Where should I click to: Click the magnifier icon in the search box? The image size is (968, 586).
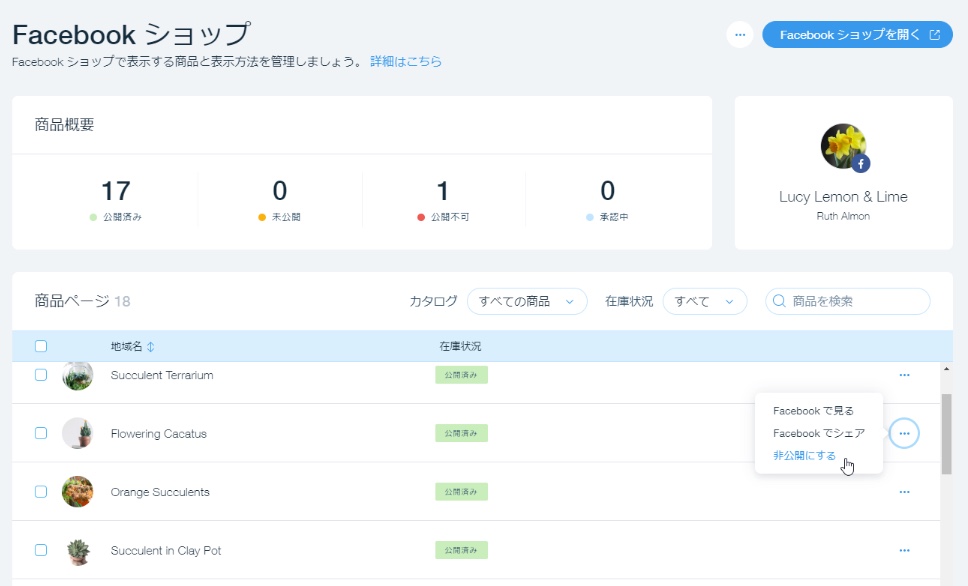779,301
